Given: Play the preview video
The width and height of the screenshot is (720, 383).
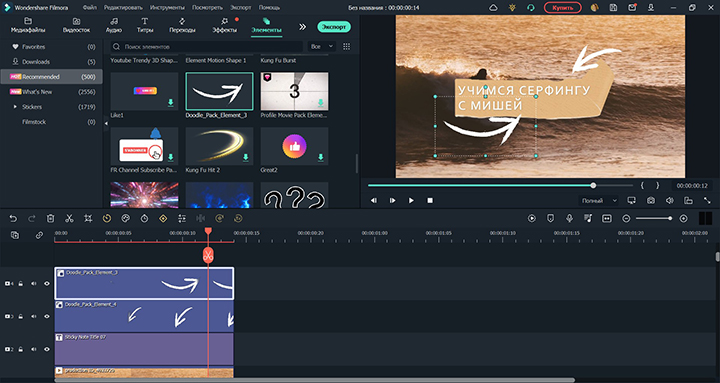Looking at the screenshot, I should [411, 201].
